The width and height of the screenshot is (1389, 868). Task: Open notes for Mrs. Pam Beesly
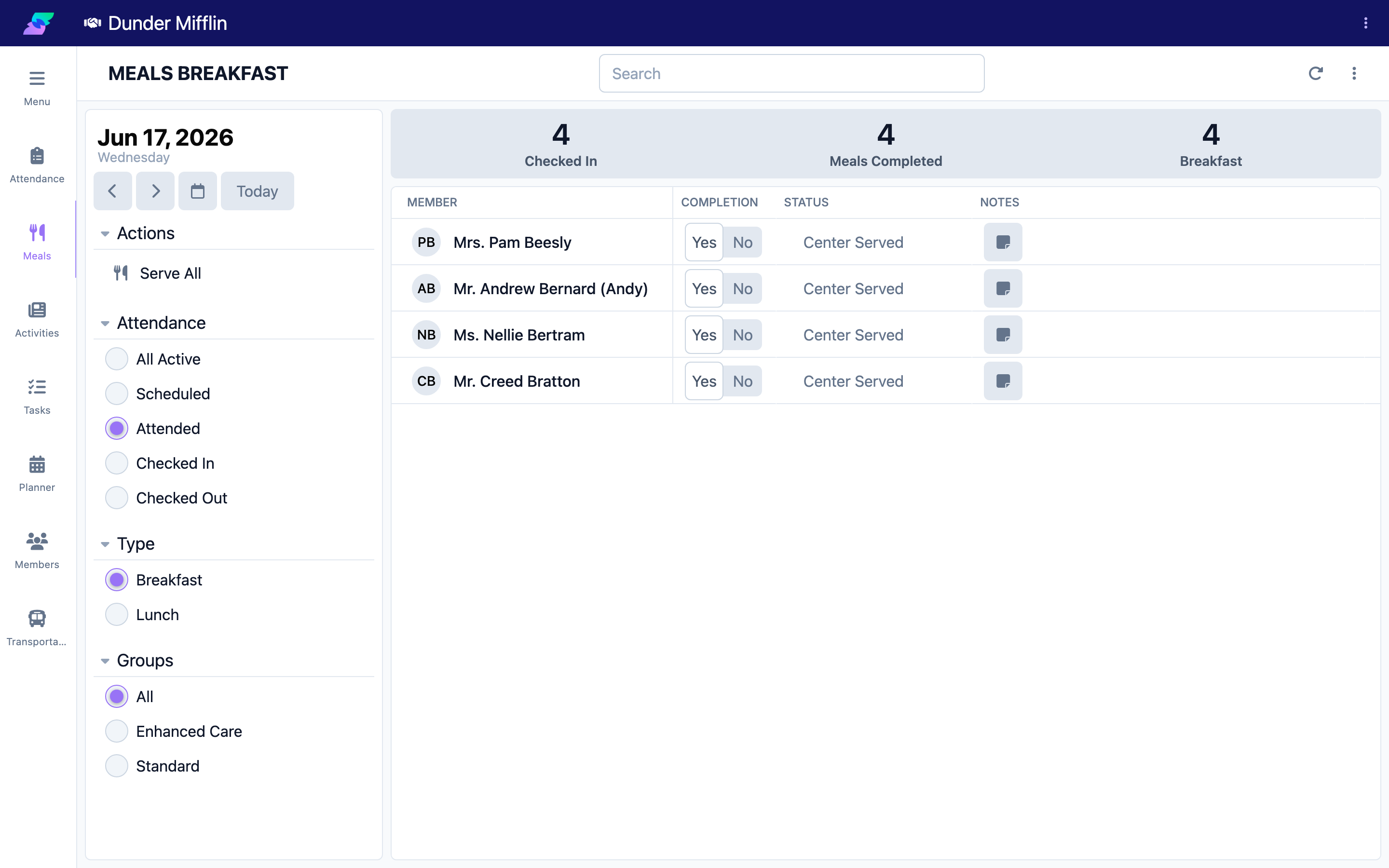tap(1003, 242)
